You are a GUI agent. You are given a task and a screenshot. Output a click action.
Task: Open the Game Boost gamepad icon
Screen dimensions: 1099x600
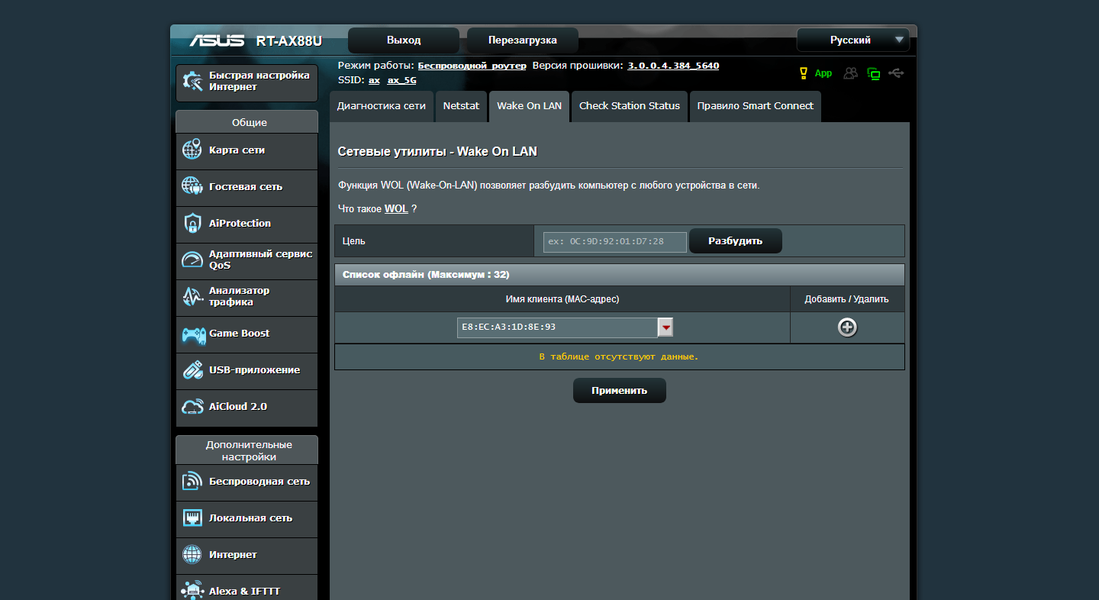coord(193,334)
